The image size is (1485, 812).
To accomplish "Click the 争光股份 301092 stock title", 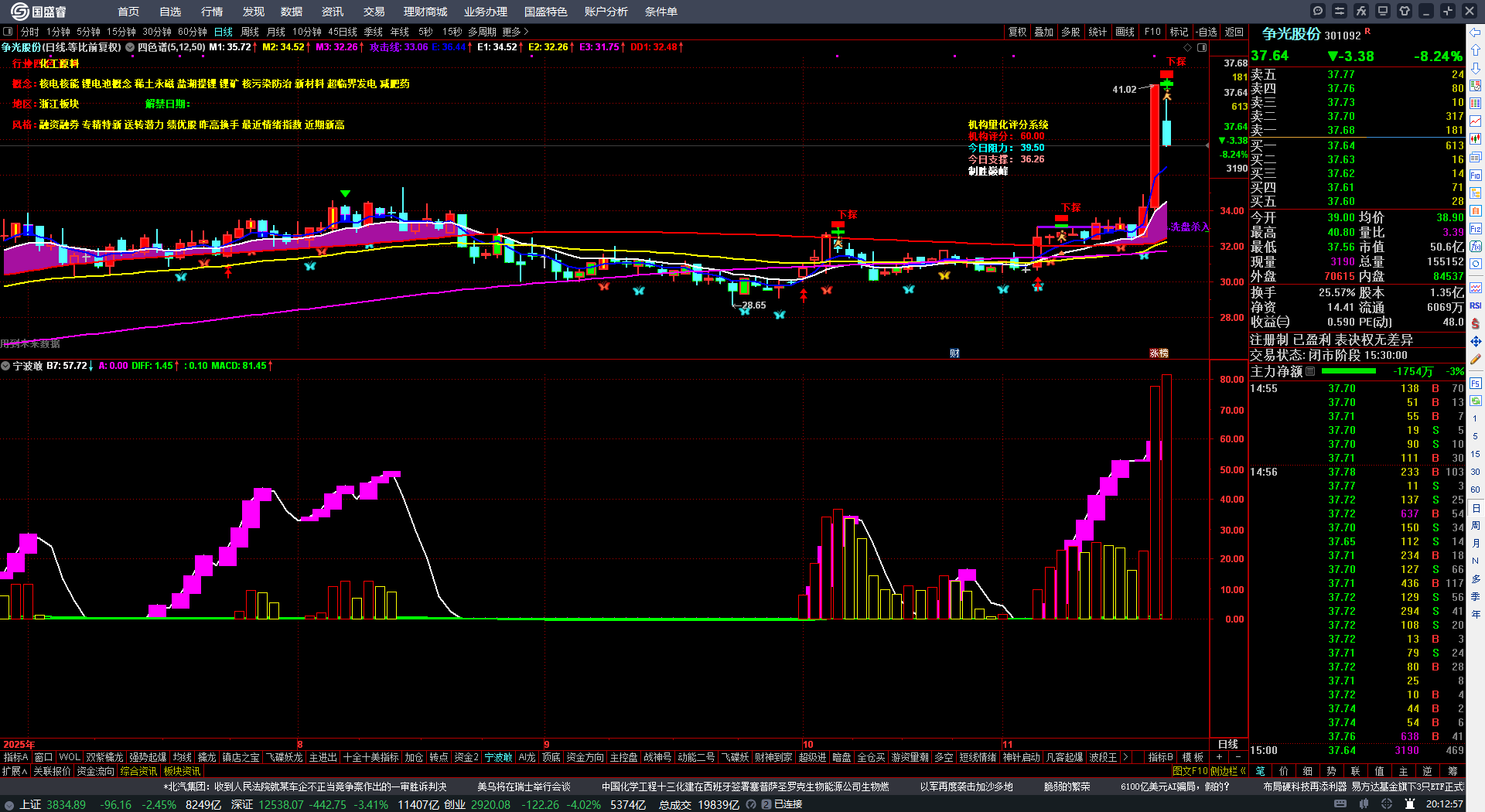I will tap(1311, 34).
